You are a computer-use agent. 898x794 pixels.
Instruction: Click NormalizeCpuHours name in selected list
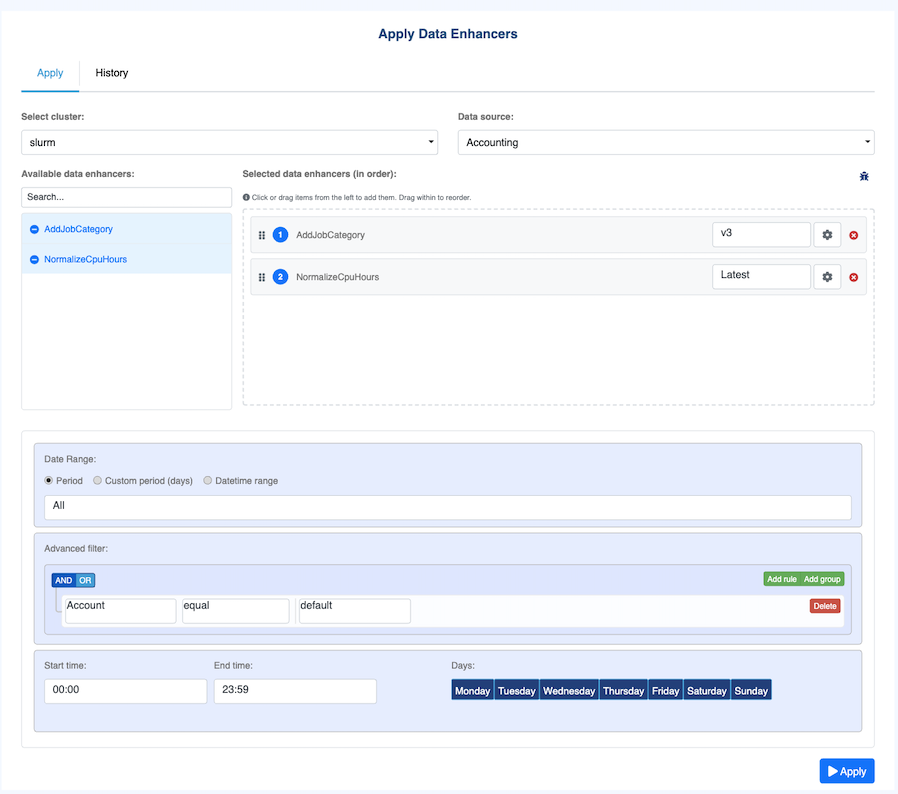point(337,277)
